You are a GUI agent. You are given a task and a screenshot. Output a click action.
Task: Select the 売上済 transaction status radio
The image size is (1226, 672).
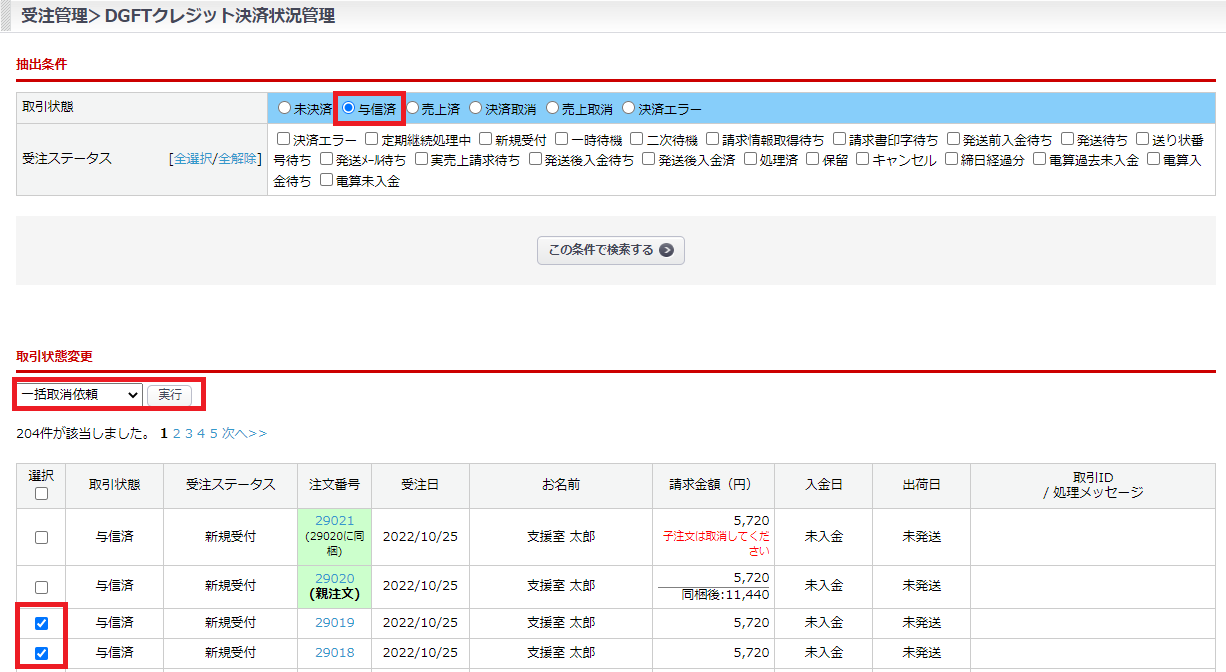(x=413, y=108)
